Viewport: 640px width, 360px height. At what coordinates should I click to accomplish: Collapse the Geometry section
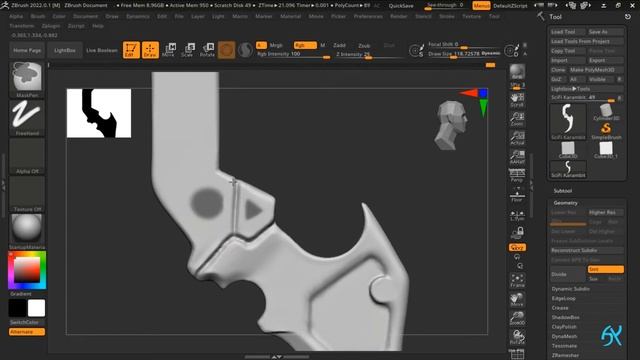(565, 203)
